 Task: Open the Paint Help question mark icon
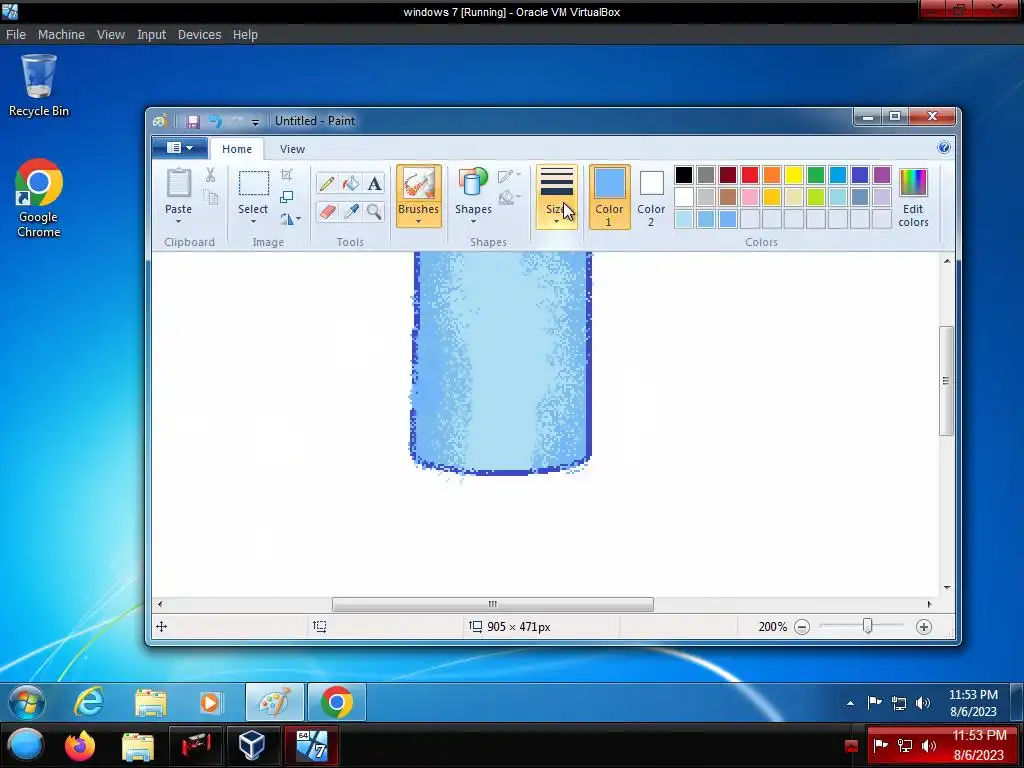click(944, 147)
